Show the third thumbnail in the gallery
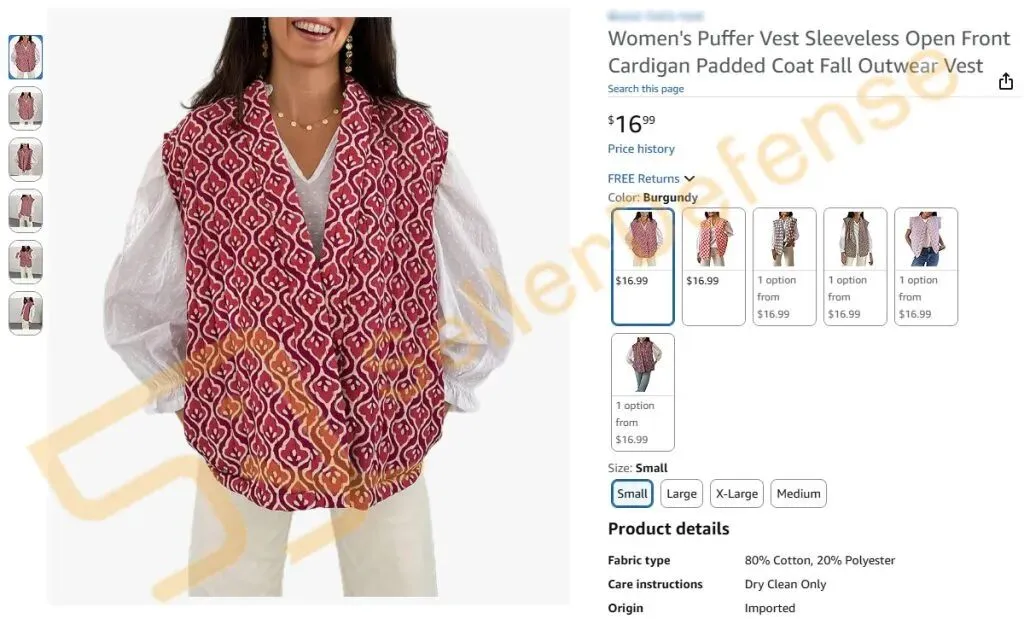 (25, 159)
